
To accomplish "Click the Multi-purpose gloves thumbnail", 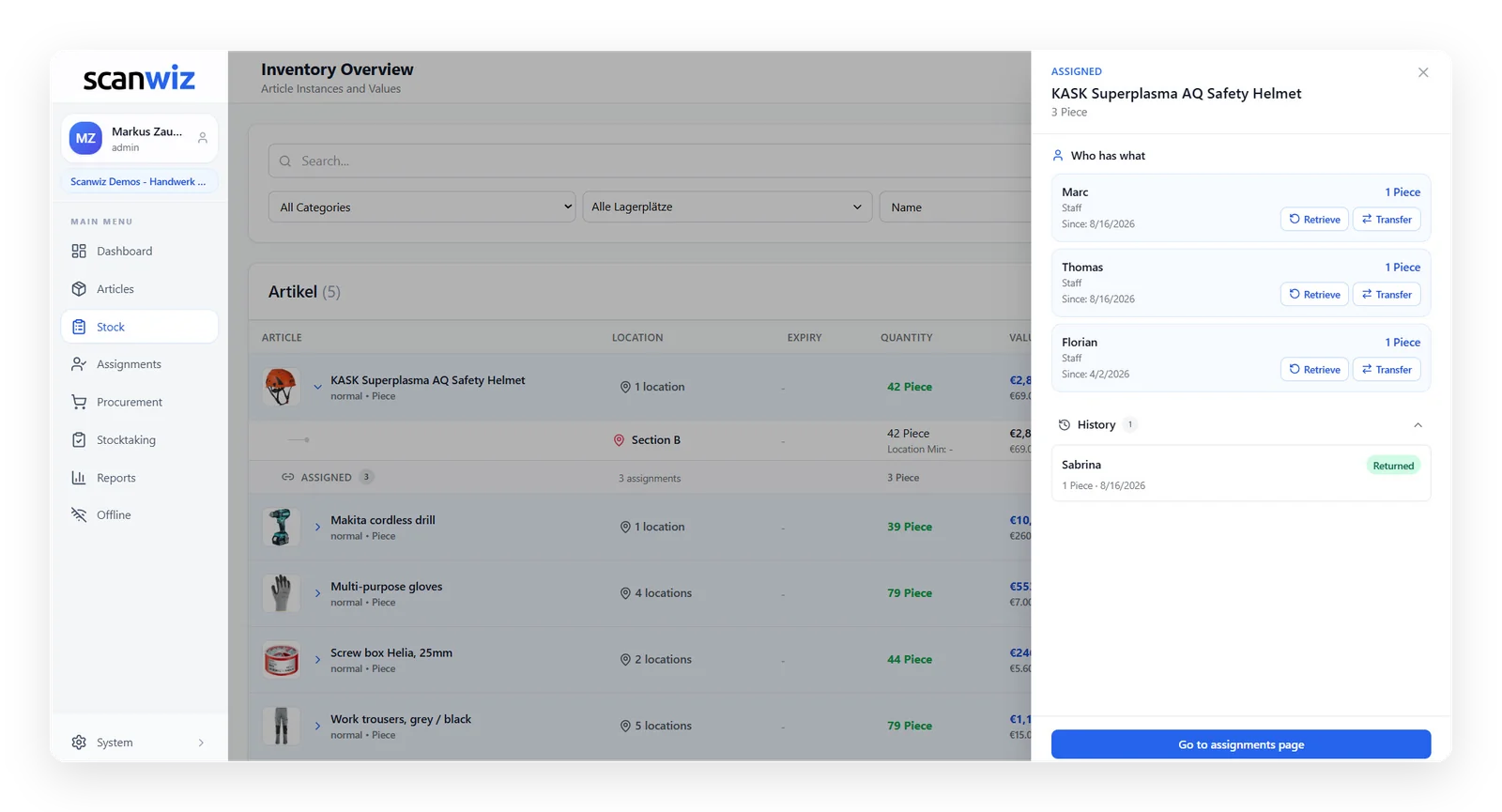I will click(x=281, y=593).
